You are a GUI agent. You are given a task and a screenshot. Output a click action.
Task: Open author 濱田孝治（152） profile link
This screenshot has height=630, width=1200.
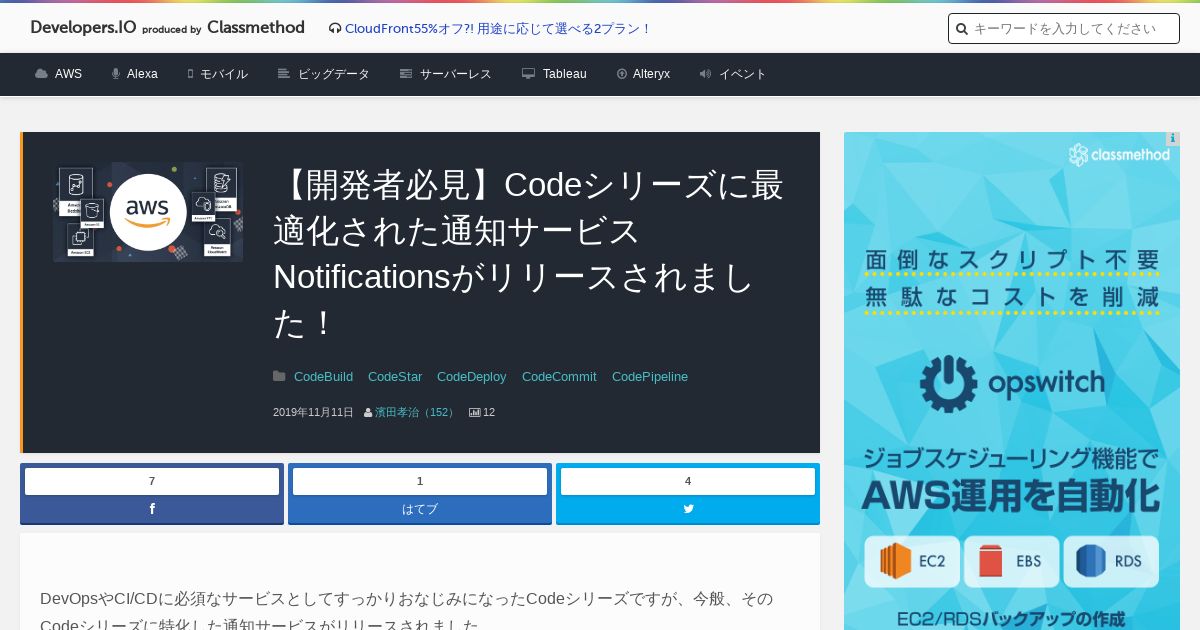coord(416,412)
